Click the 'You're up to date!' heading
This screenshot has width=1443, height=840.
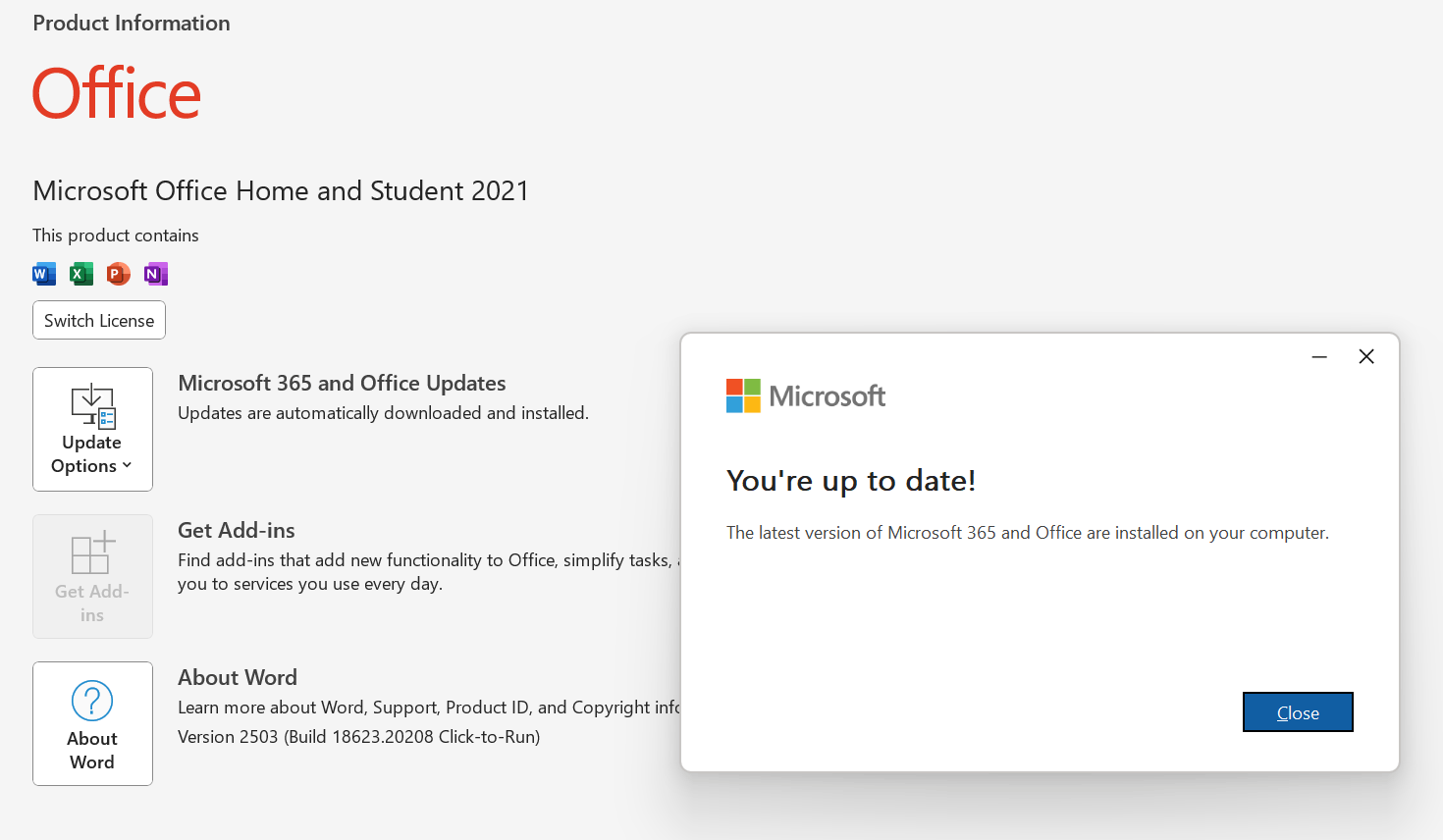click(x=851, y=481)
